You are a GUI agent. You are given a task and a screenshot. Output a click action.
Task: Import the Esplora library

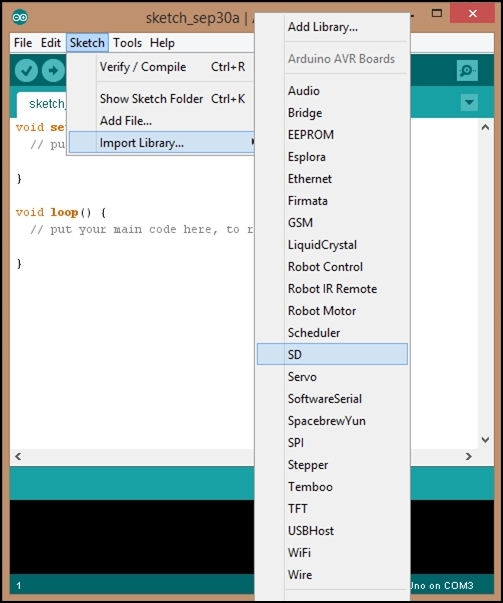pos(332,157)
